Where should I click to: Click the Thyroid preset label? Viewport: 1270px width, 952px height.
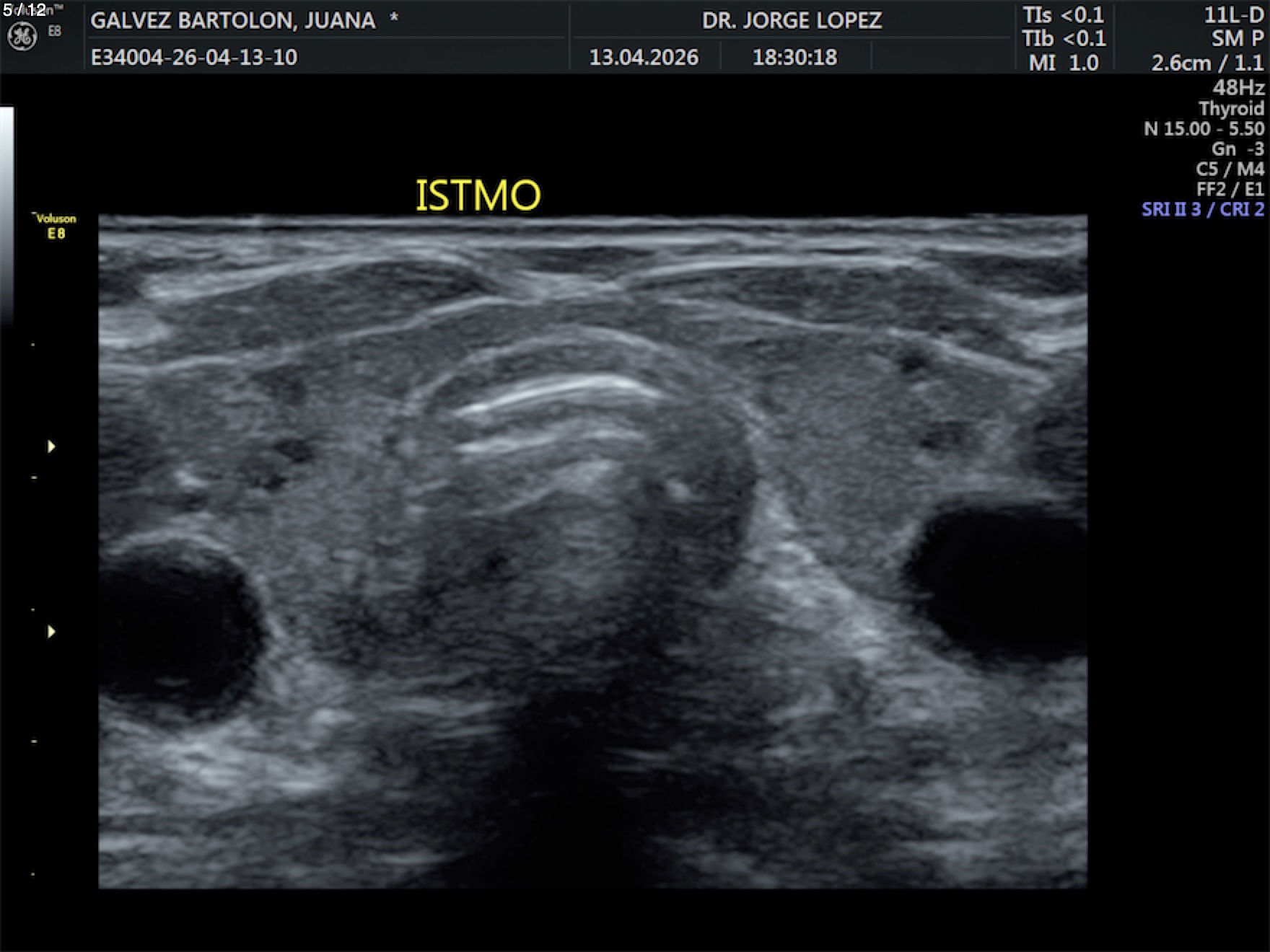pos(1231,108)
